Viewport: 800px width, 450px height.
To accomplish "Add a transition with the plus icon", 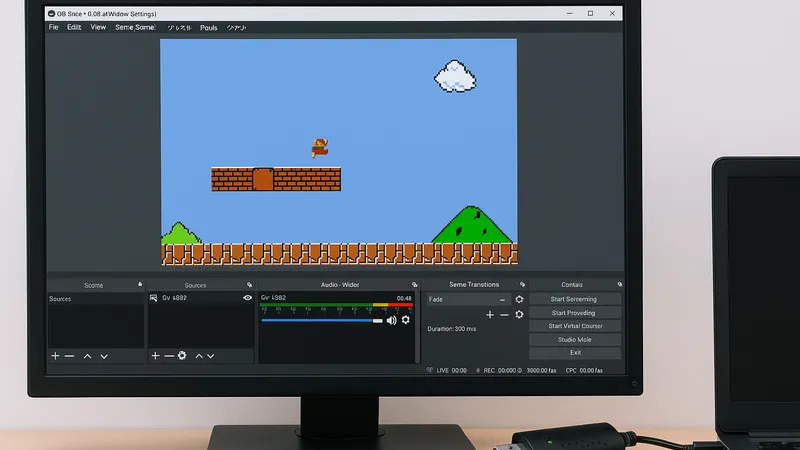I will [x=490, y=315].
